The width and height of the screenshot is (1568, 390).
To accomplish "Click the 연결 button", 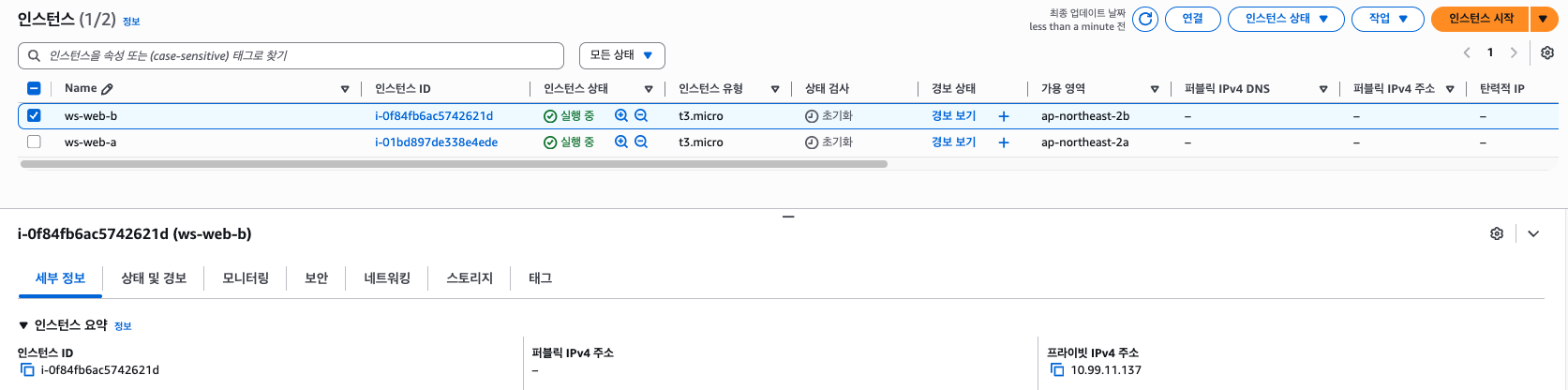I will point(1192,19).
